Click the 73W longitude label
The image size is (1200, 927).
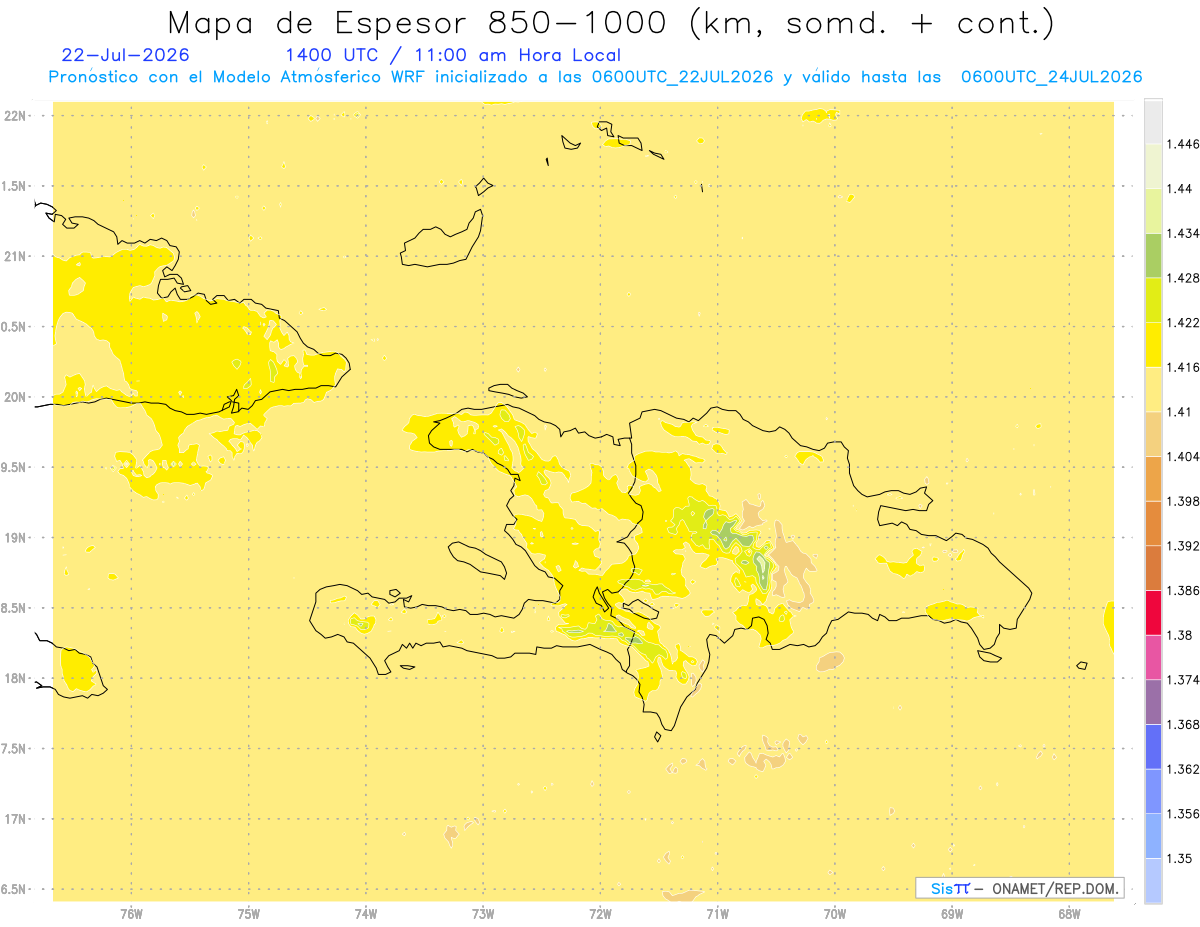(483, 913)
